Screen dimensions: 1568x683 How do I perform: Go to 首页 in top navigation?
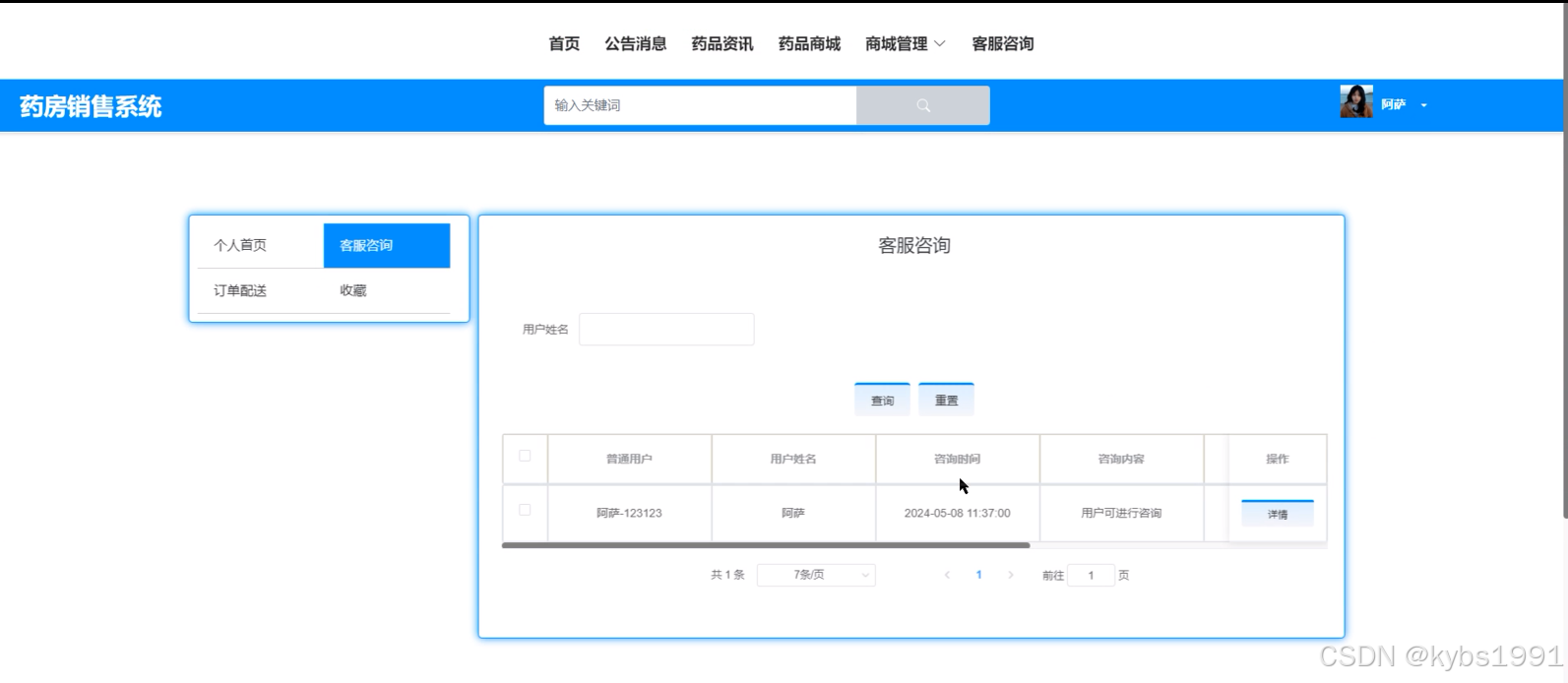point(564,43)
